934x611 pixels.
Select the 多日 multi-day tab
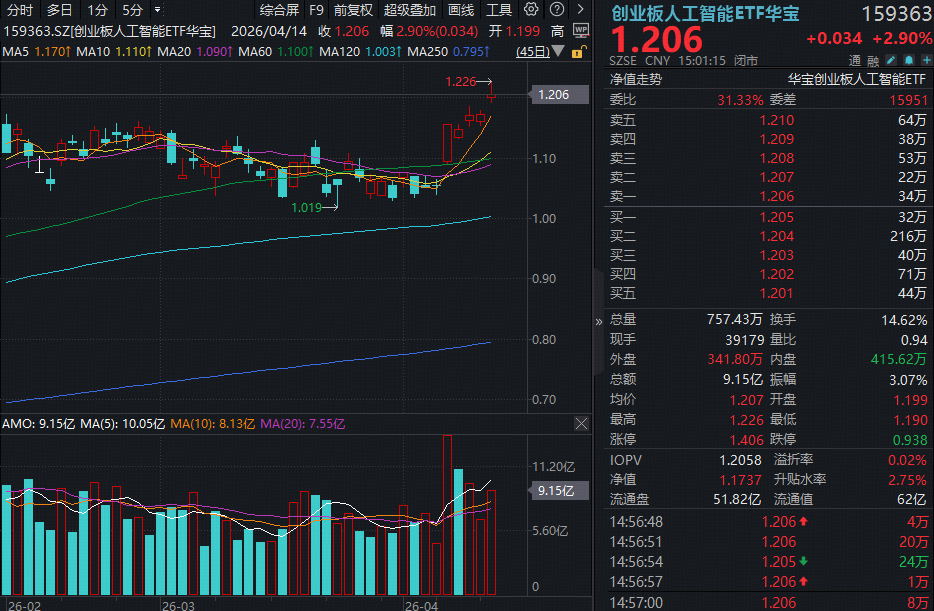[x=59, y=10]
